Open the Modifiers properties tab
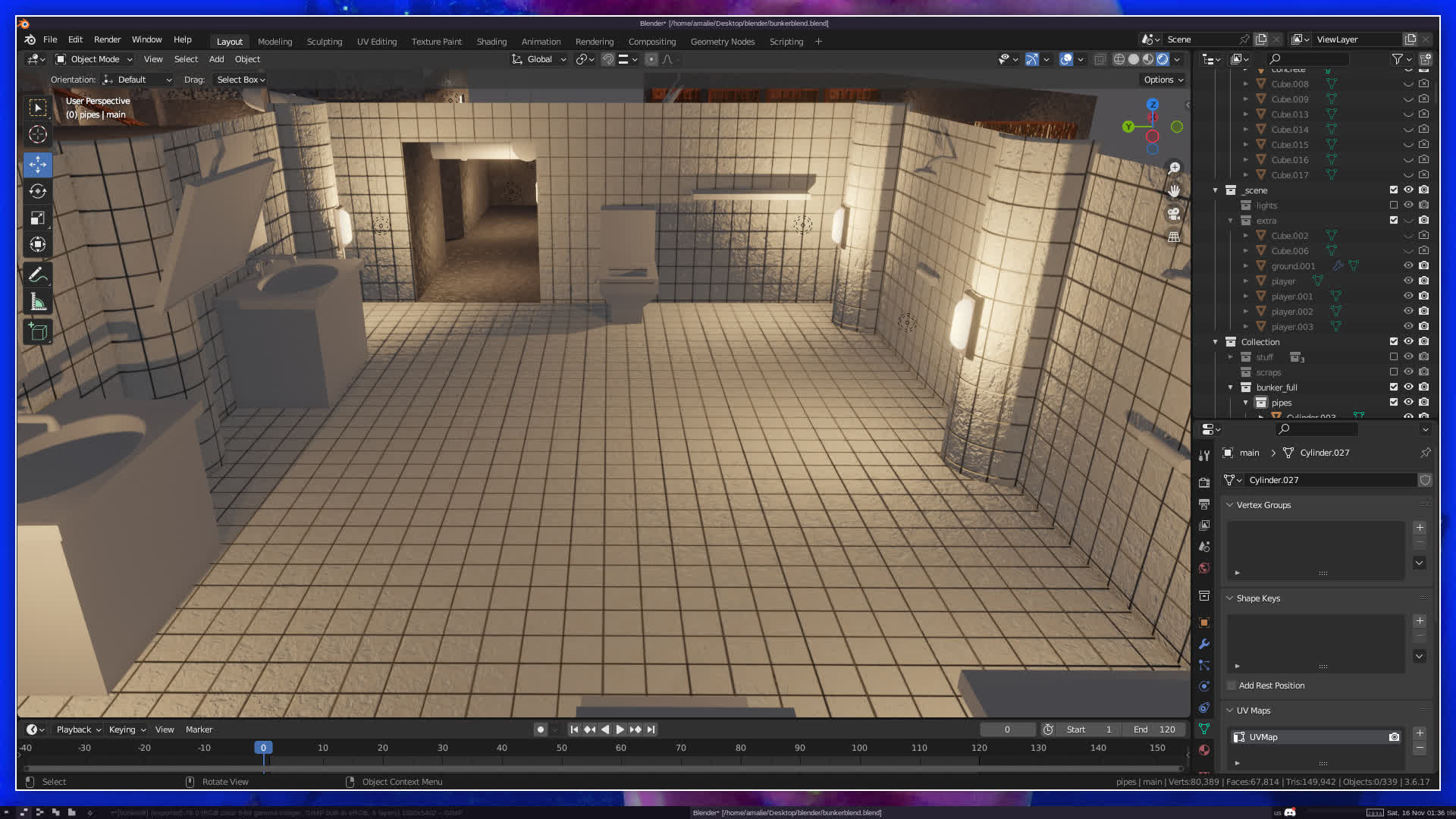 (1204, 644)
